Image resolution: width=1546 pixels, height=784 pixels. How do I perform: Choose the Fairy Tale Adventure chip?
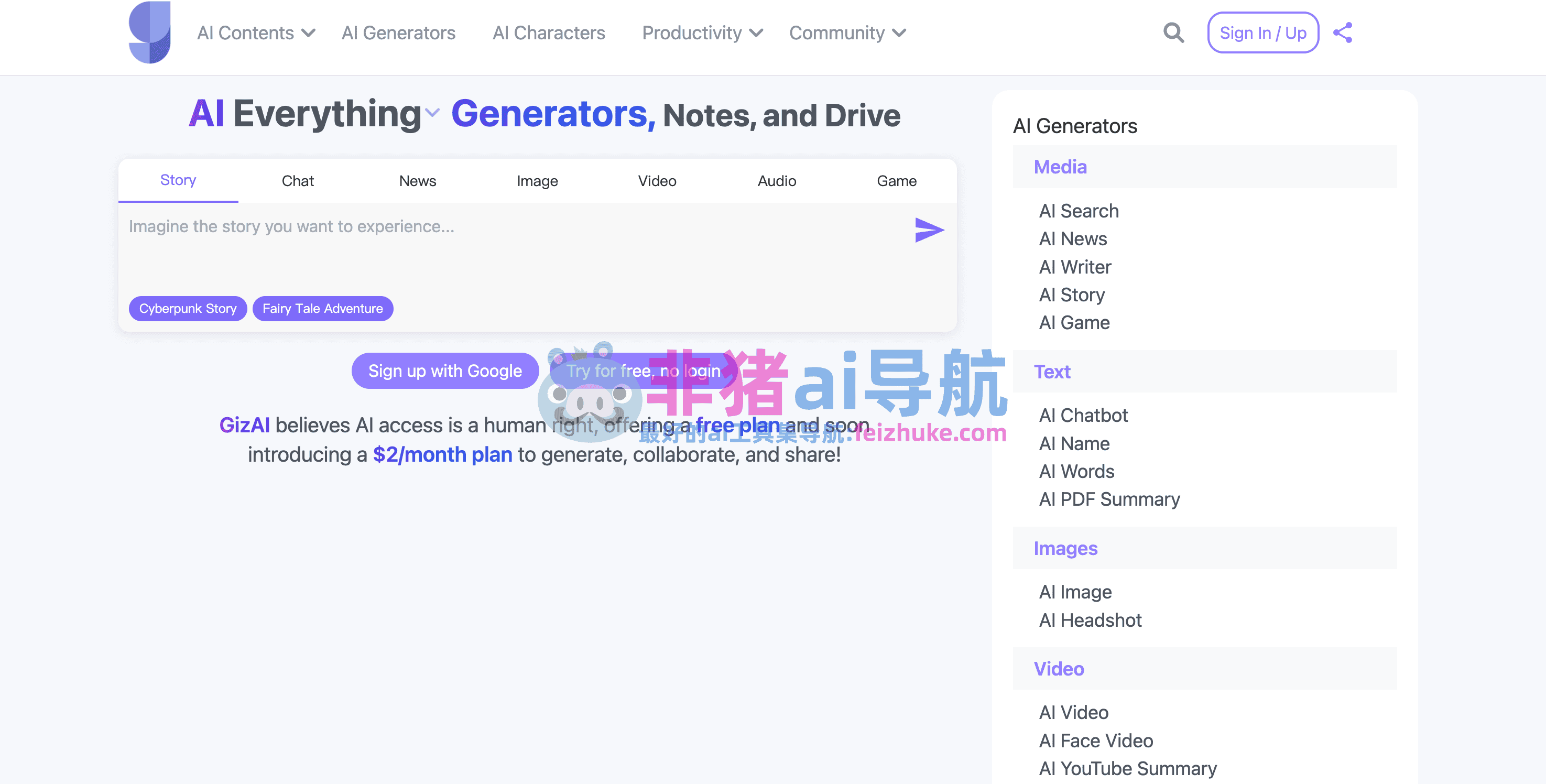coord(322,309)
